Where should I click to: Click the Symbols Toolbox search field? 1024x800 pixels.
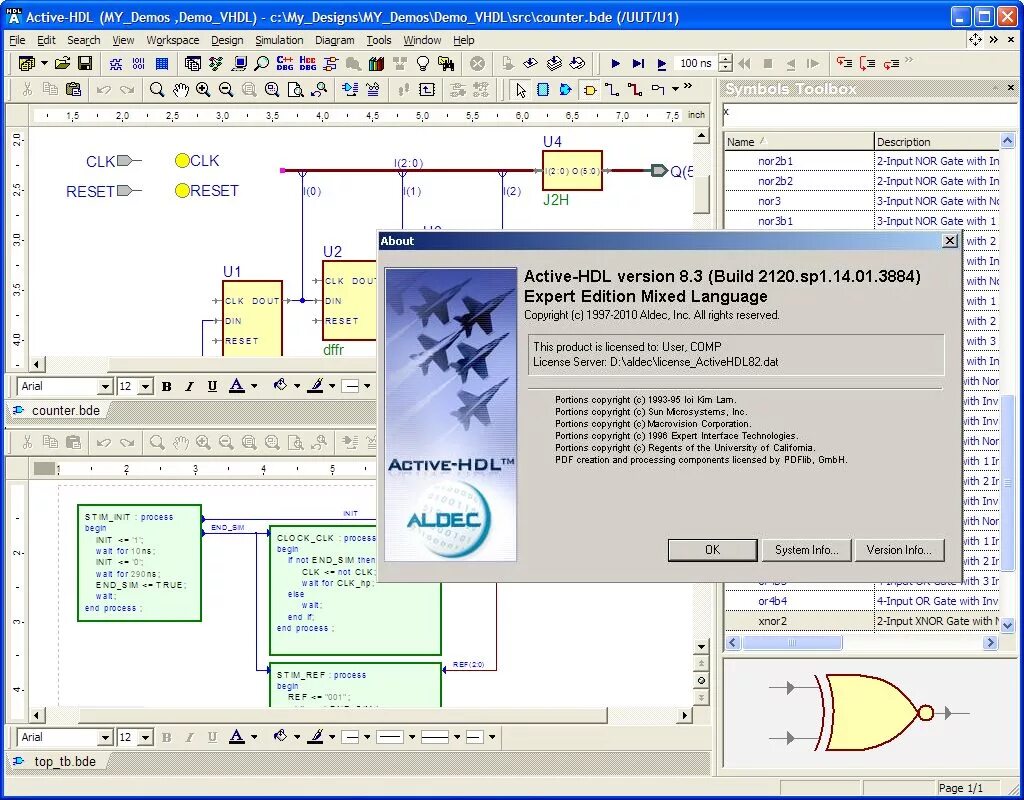click(869, 113)
